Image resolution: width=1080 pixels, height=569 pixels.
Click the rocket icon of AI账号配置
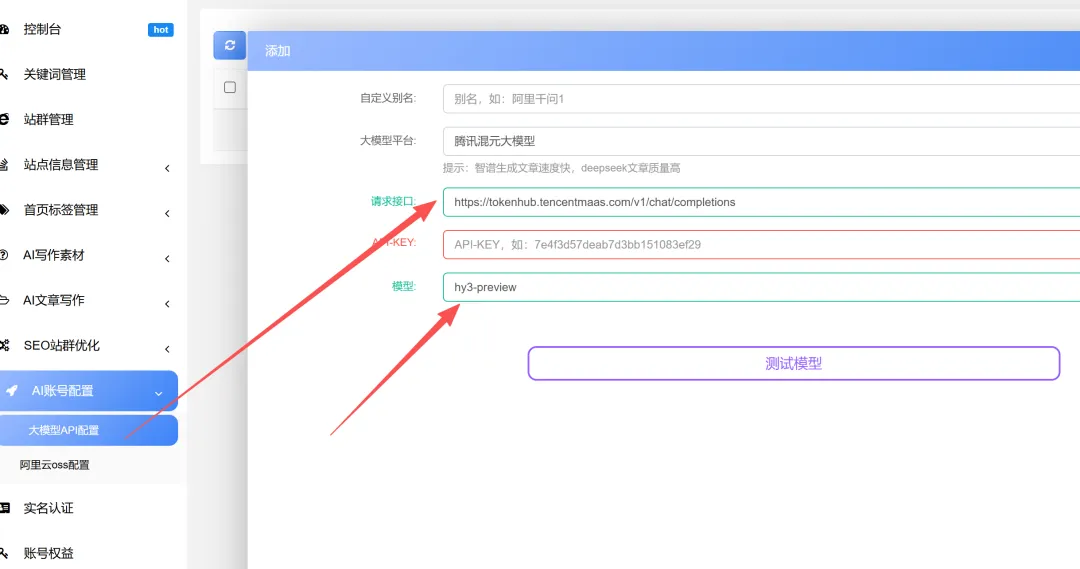12,391
